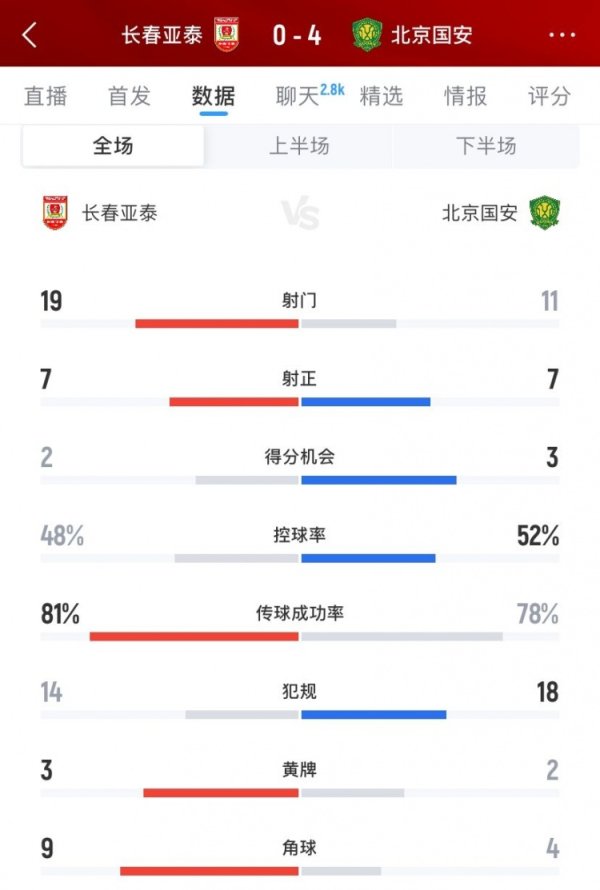Open the 评分 ratings page
600x890 pixels.
[549, 96]
